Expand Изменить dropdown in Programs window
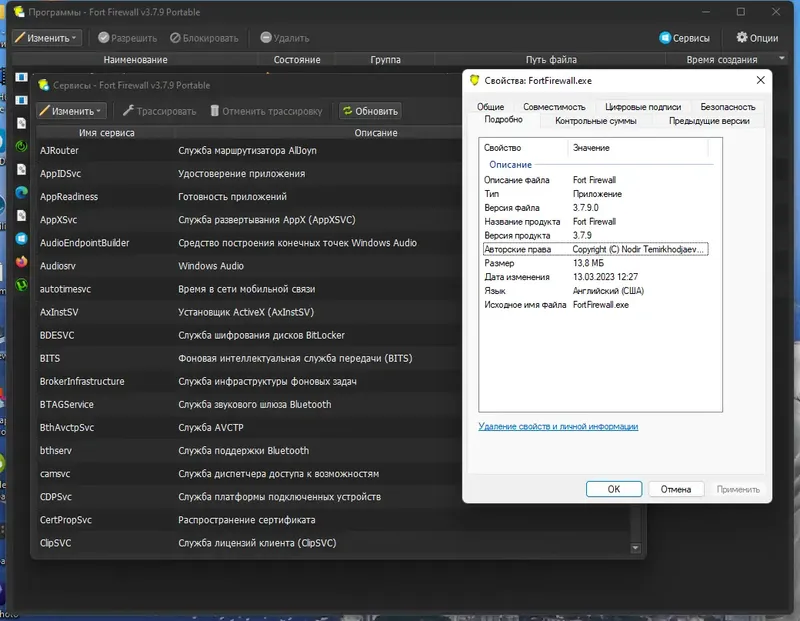Screen dimensions: 800x621 pos(46,38)
